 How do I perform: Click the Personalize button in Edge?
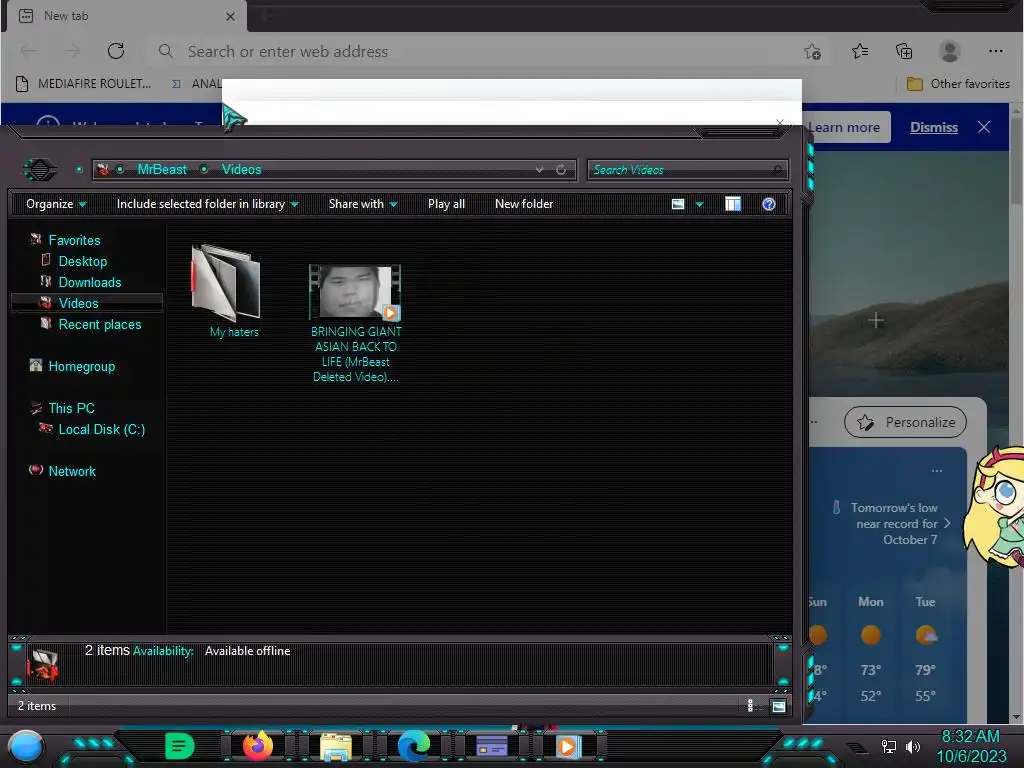(905, 423)
